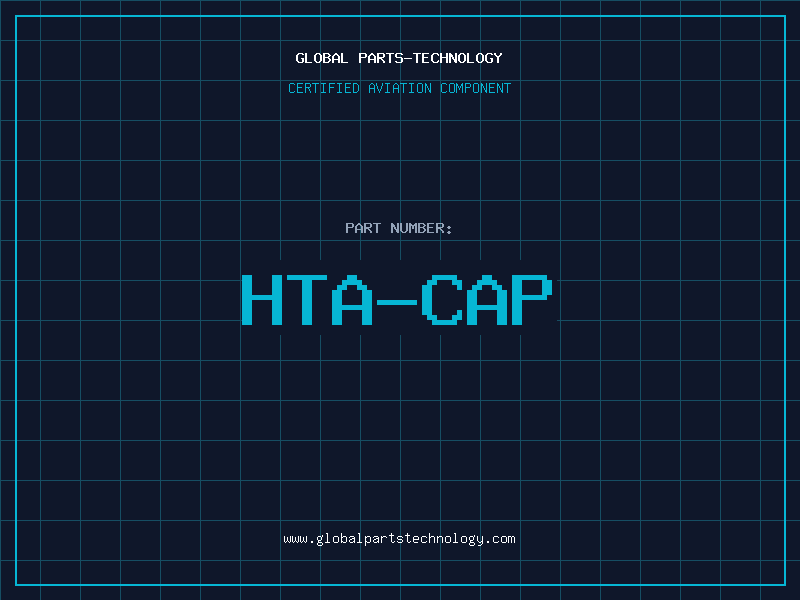This screenshot has width=800, height=600.
Task: Click the GLOBAL PARTS-TECHNOLOGY heading
Action: coord(399,58)
